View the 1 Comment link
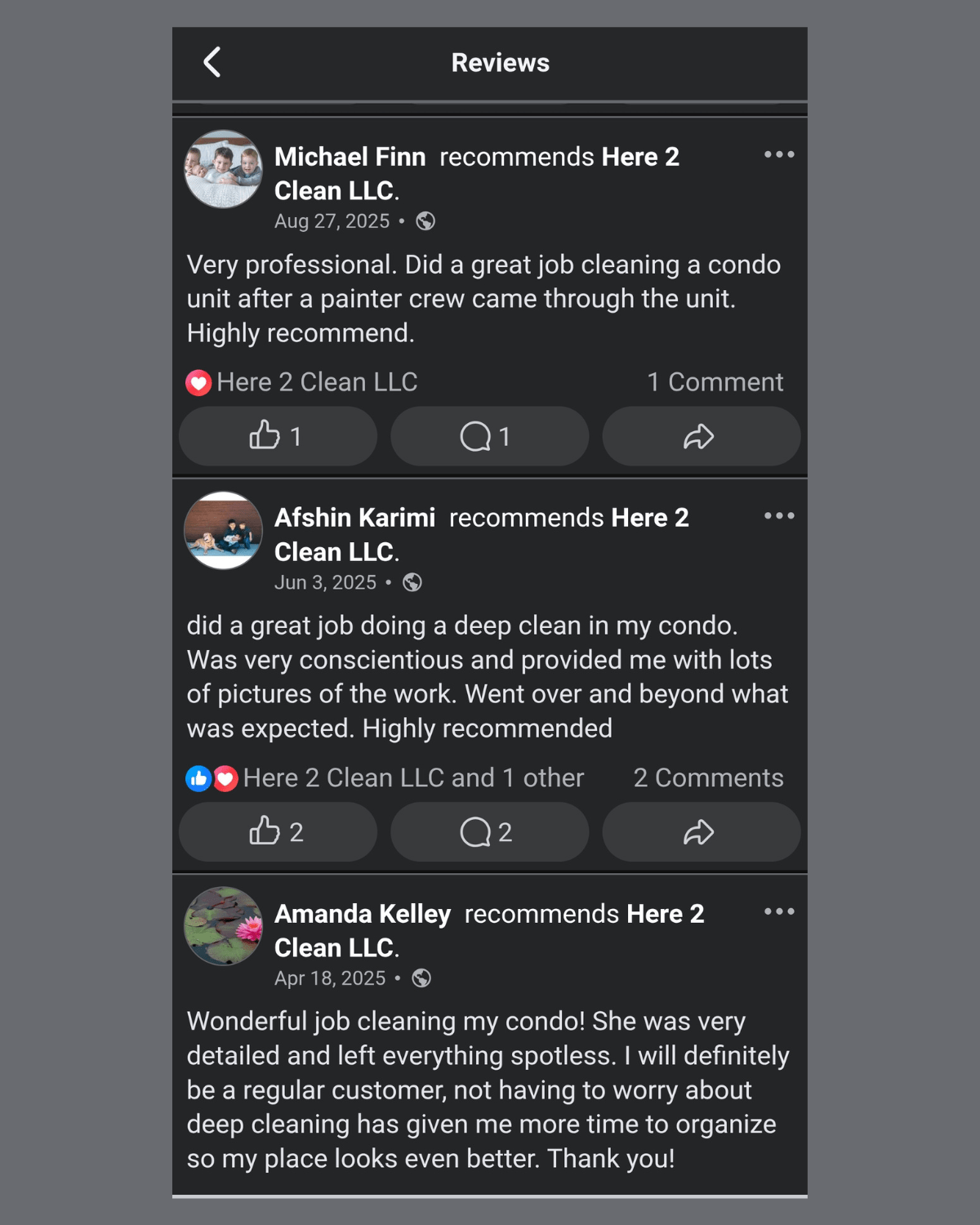 pyautogui.click(x=715, y=381)
